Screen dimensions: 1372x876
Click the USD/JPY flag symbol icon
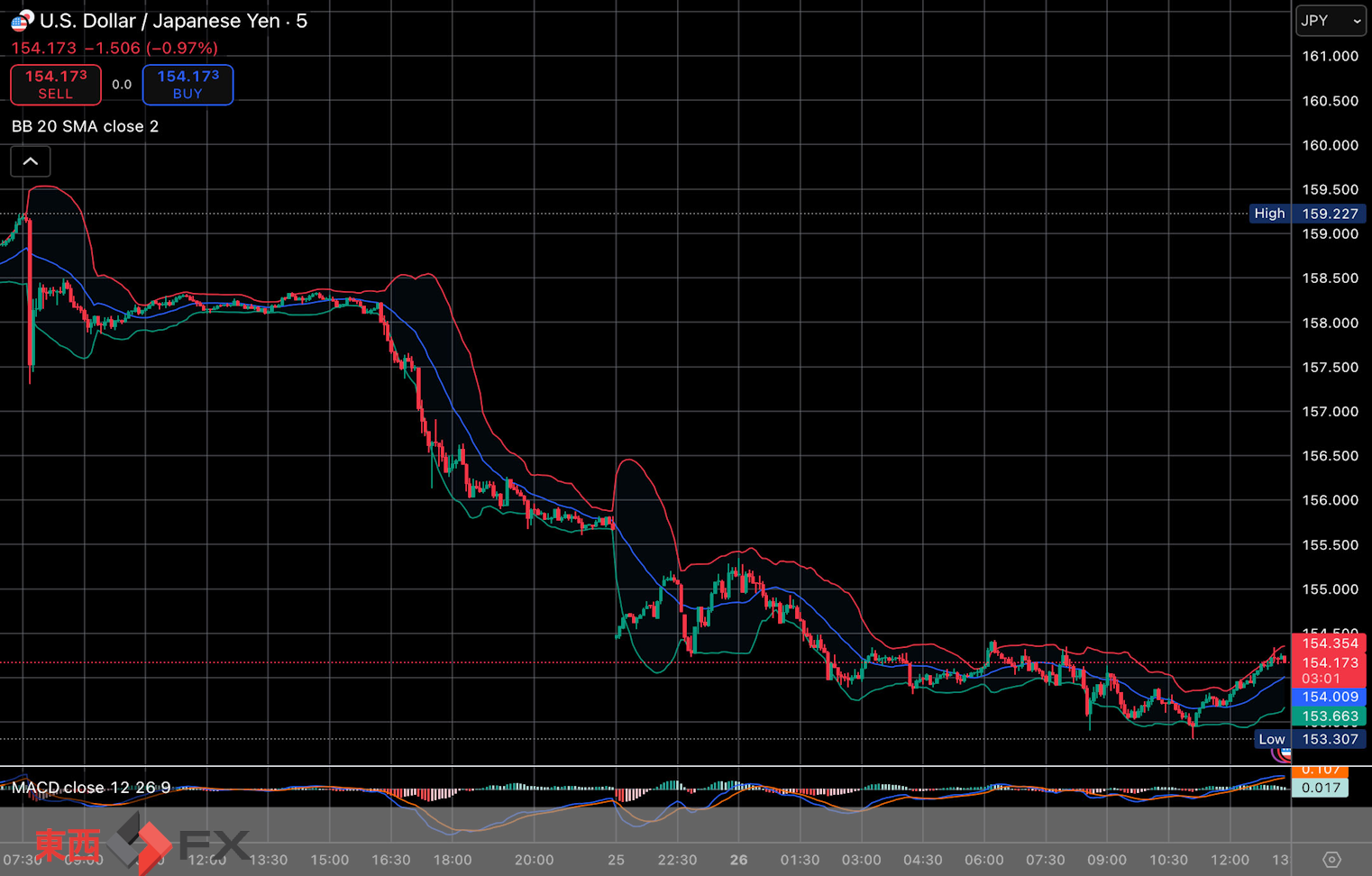[x=22, y=21]
